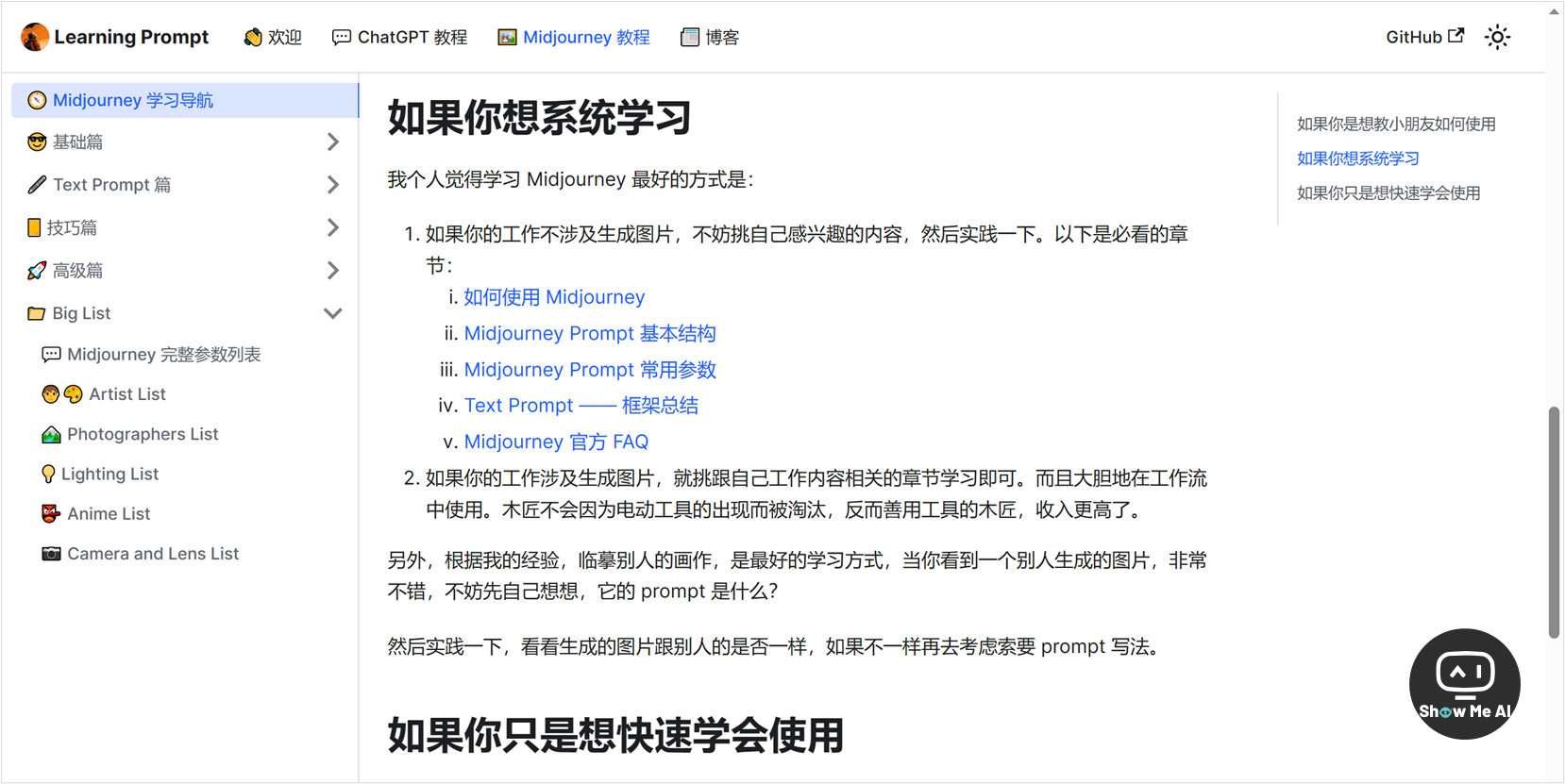The width and height of the screenshot is (1565, 784).
Task: Open the Artist List page
Action: pos(127,394)
